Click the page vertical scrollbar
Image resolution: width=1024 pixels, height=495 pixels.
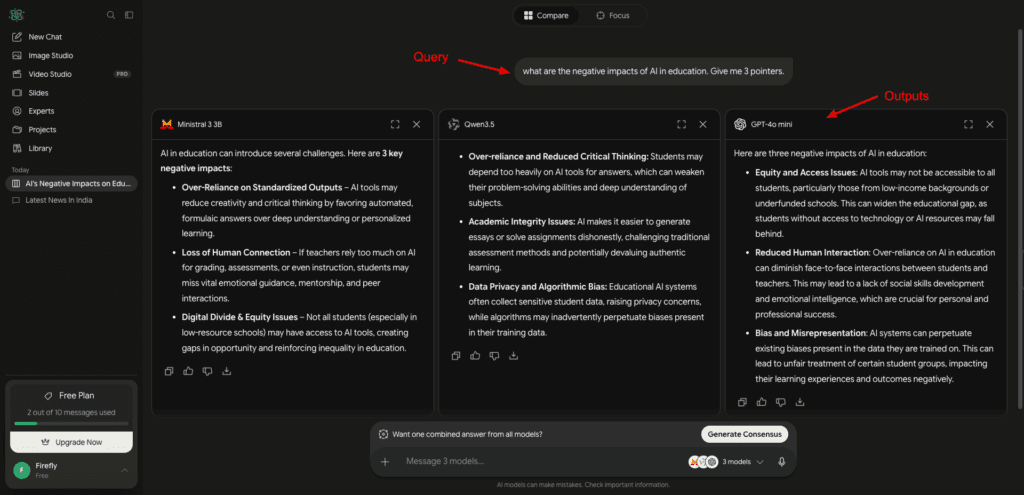[1018, 219]
